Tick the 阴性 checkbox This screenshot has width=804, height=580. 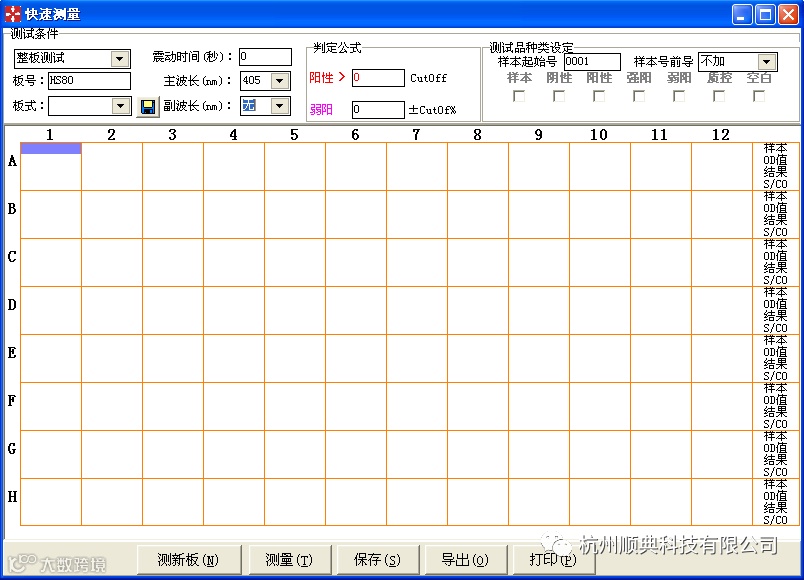pyautogui.click(x=559, y=96)
